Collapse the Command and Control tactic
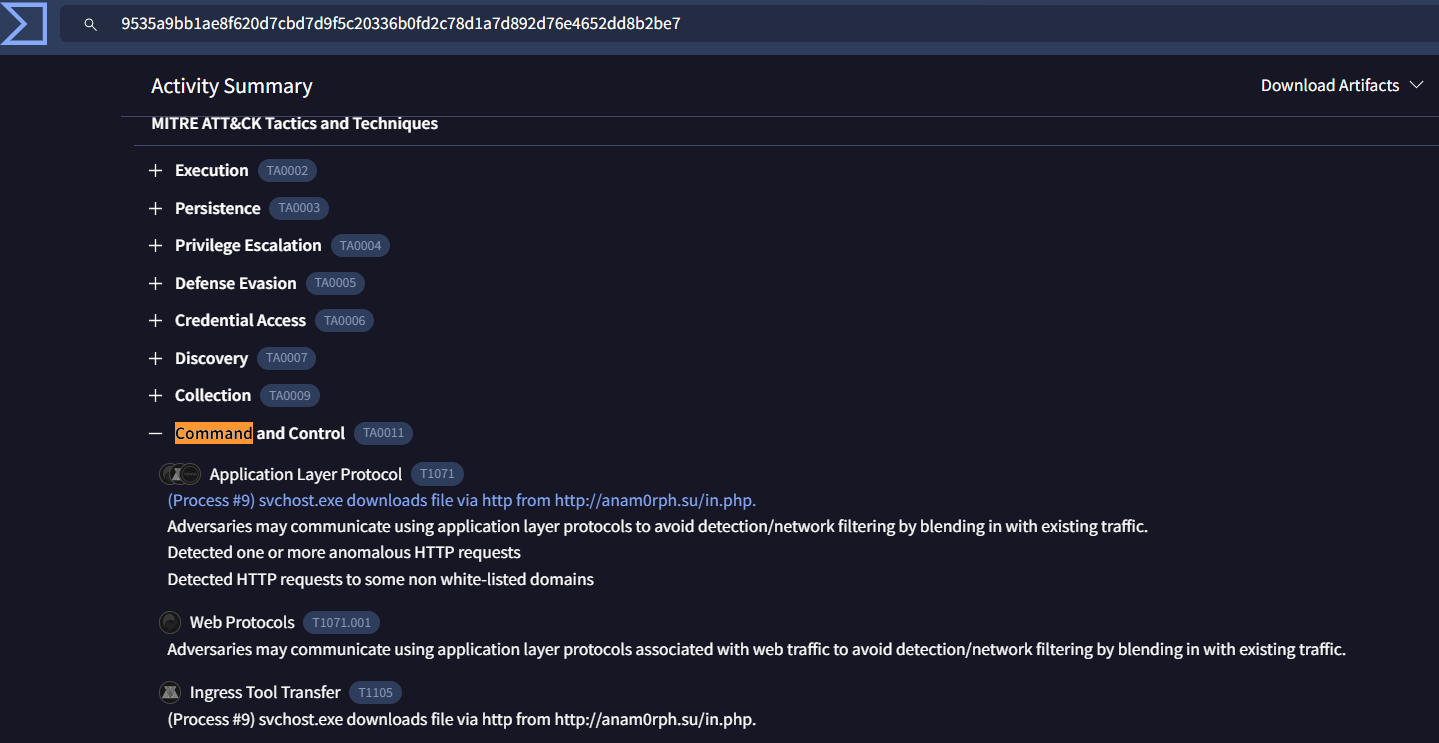This screenshot has width=1439, height=743. click(x=155, y=433)
